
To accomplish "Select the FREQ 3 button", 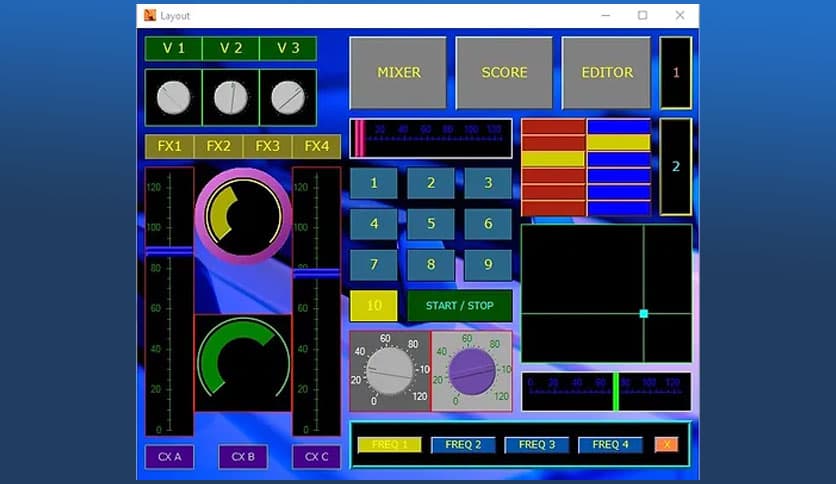I will (537, 445).
